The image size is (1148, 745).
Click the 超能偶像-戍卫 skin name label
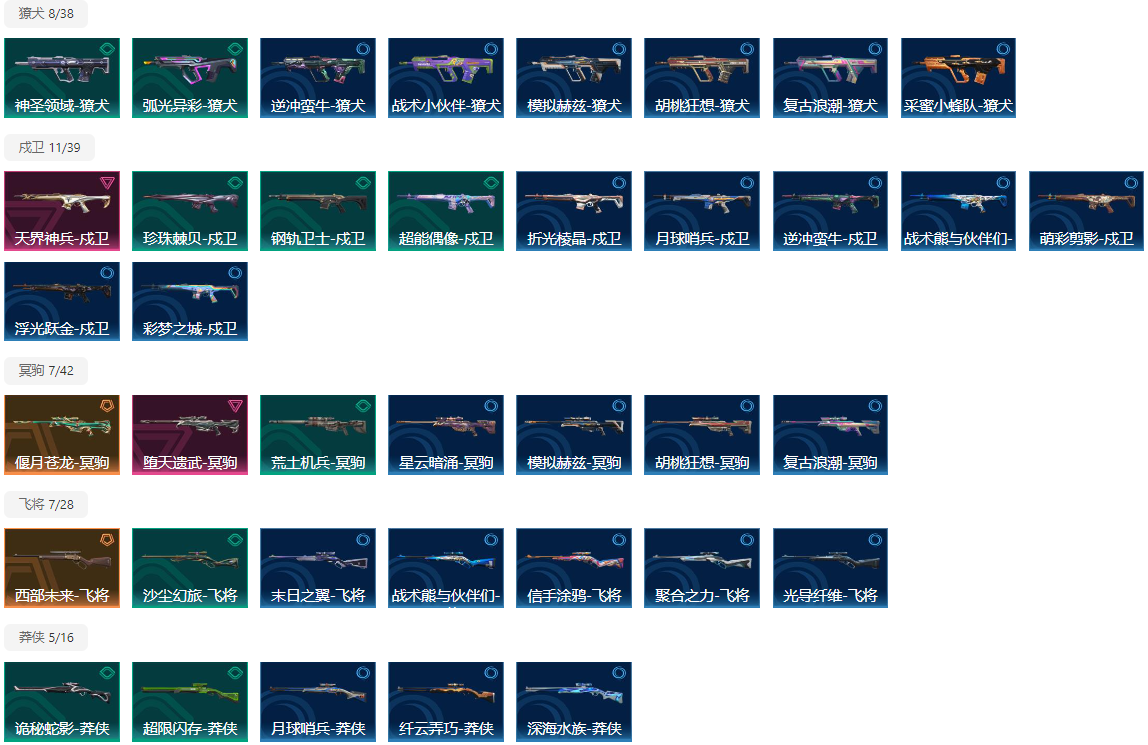click(446, 239)
